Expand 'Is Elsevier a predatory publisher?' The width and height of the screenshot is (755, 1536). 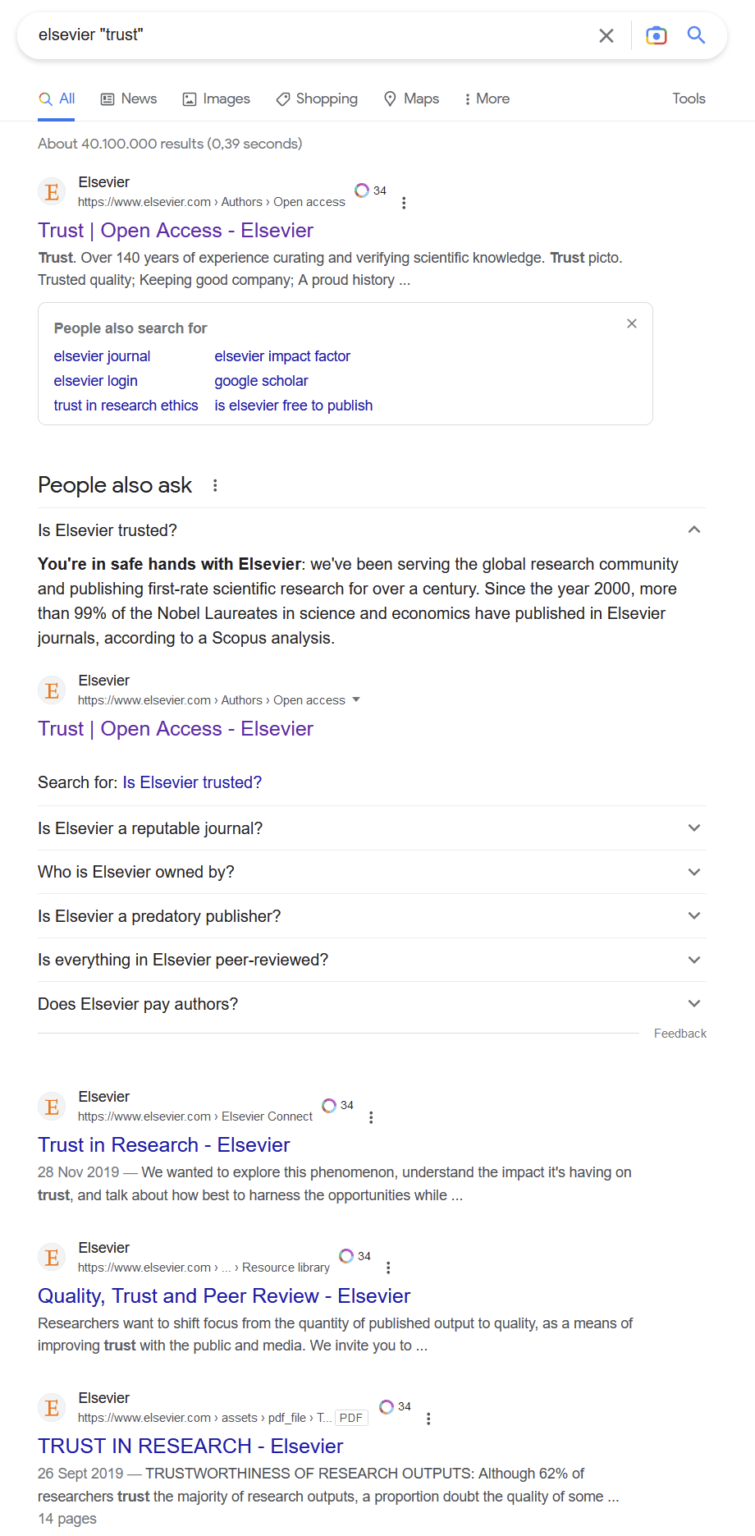click(694, 916)
